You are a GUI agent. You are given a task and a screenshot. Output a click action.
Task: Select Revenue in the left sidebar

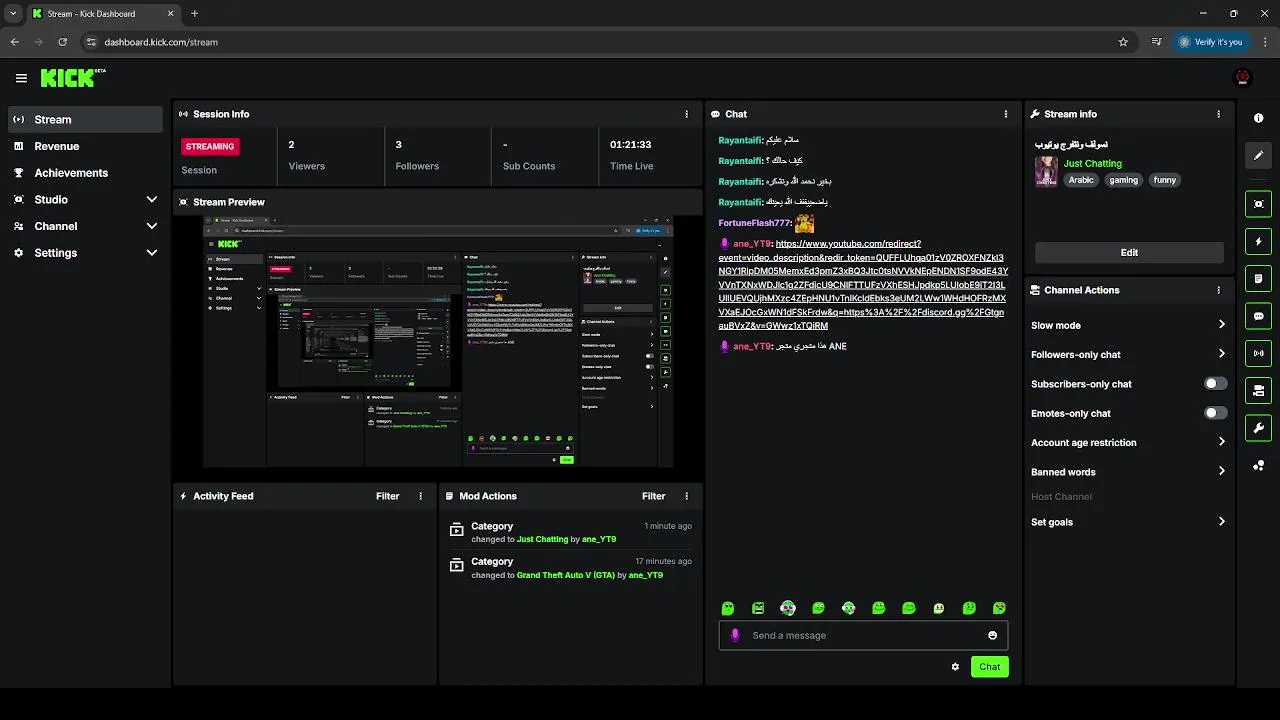(84, 146)
